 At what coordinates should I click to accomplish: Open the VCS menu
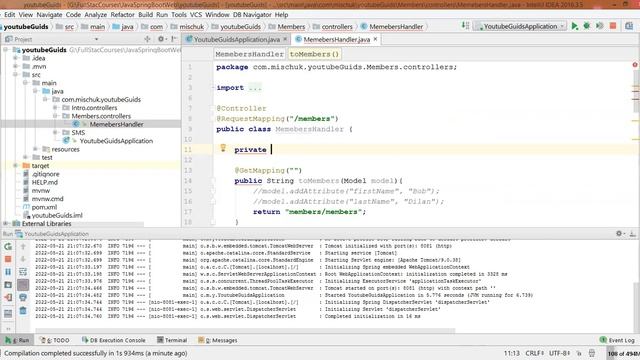196,15
